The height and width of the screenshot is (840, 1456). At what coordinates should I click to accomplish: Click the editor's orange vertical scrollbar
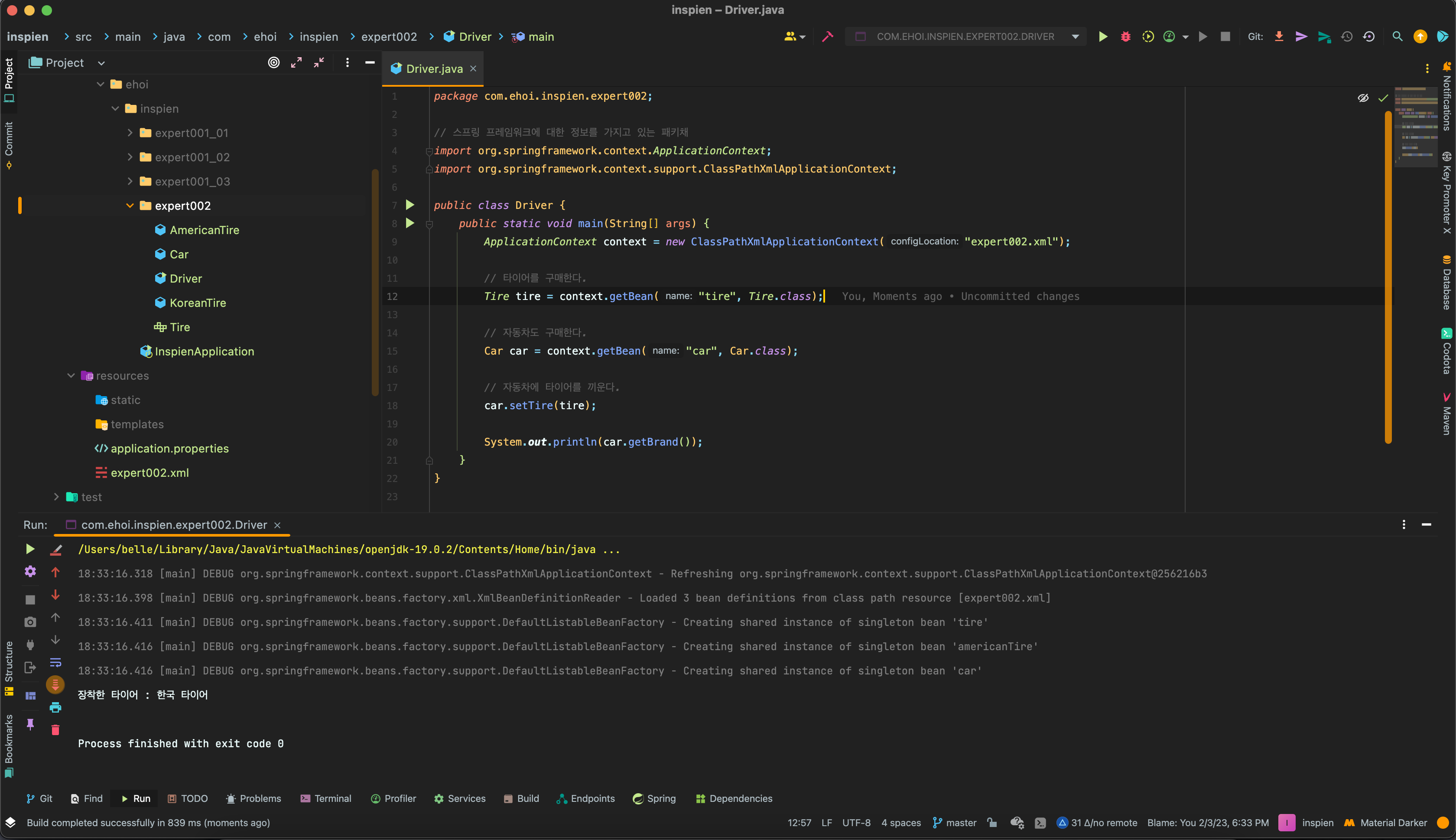1388,277
